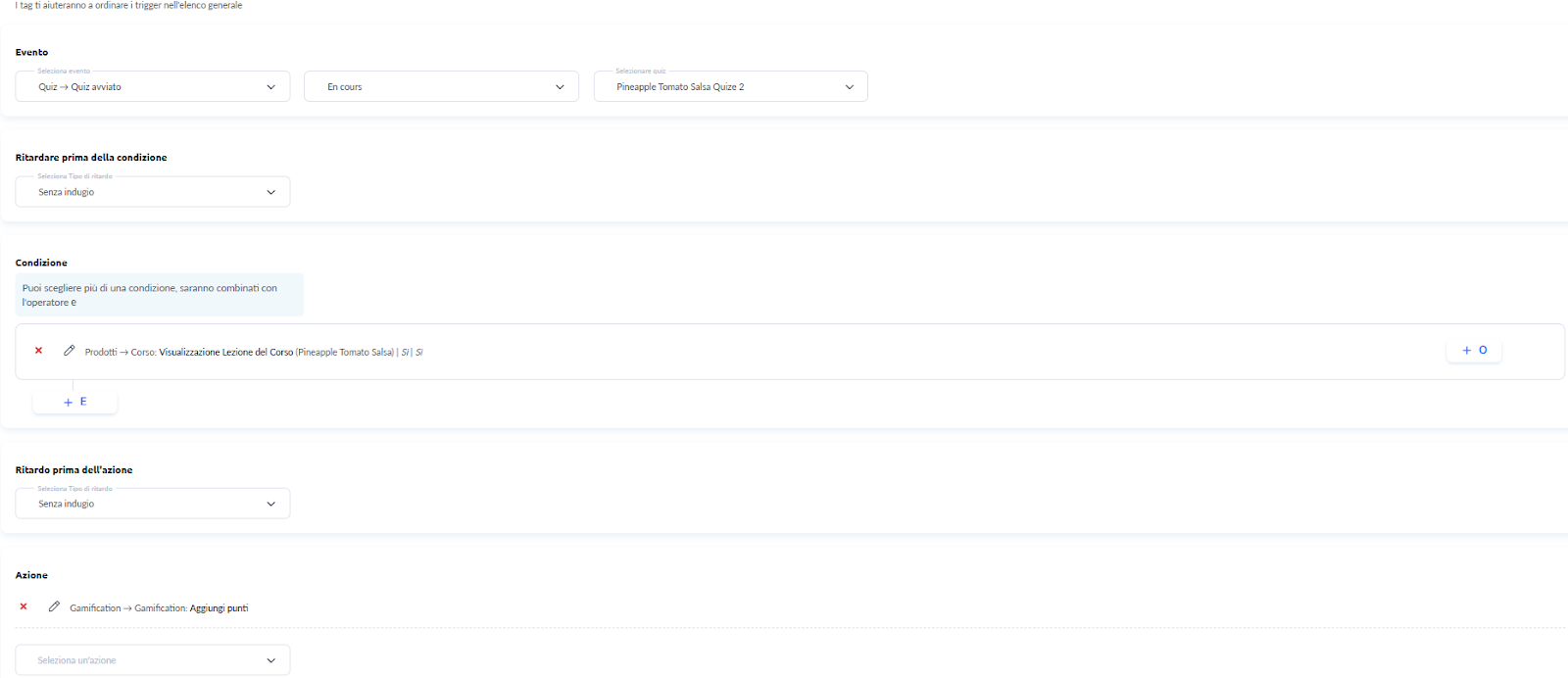
Task: Click the + O button to add OR condition
Action: point(1474,350)
